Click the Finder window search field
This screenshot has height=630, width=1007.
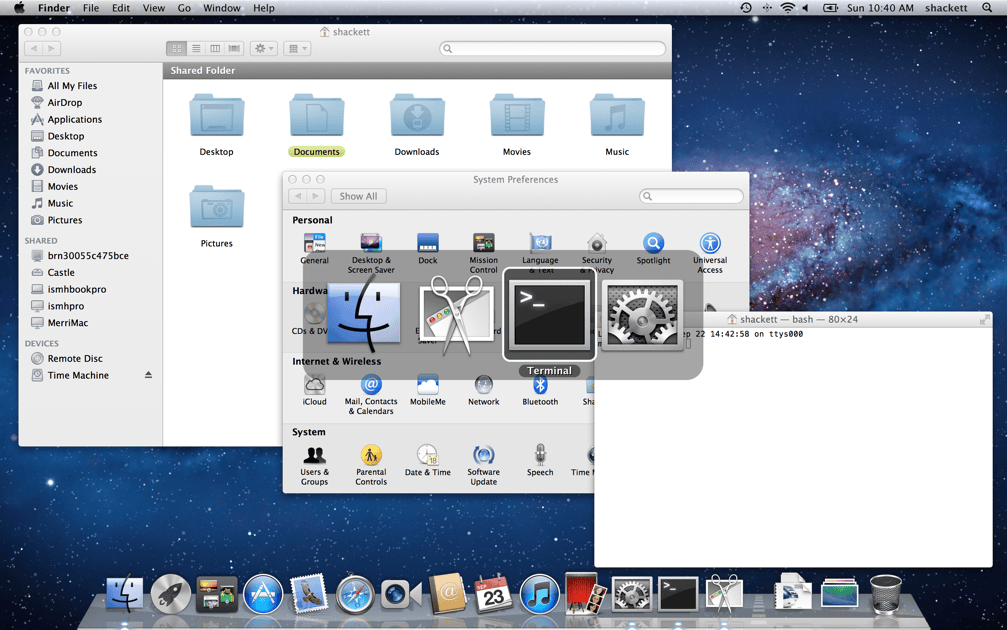coord(552,48)
